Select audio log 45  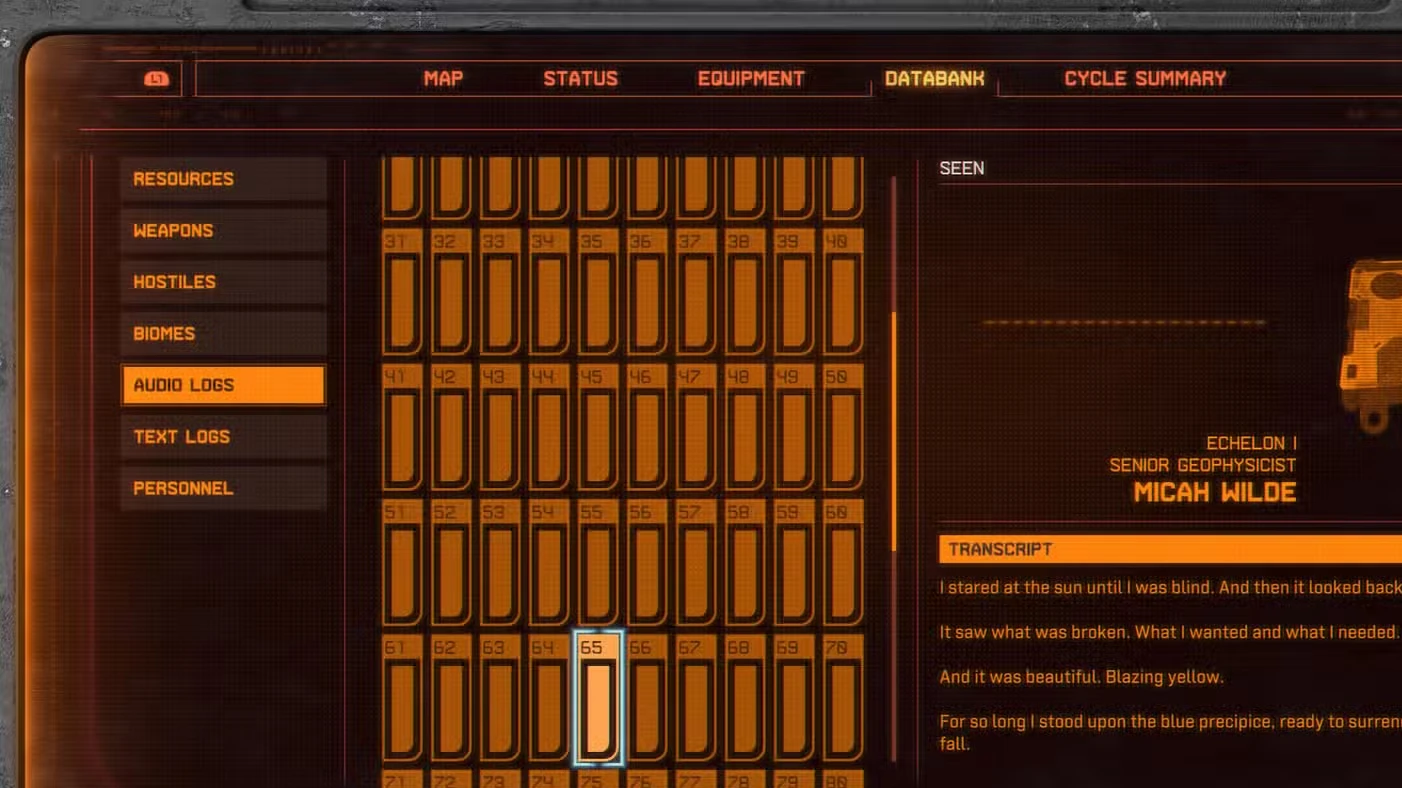(597, 427)
